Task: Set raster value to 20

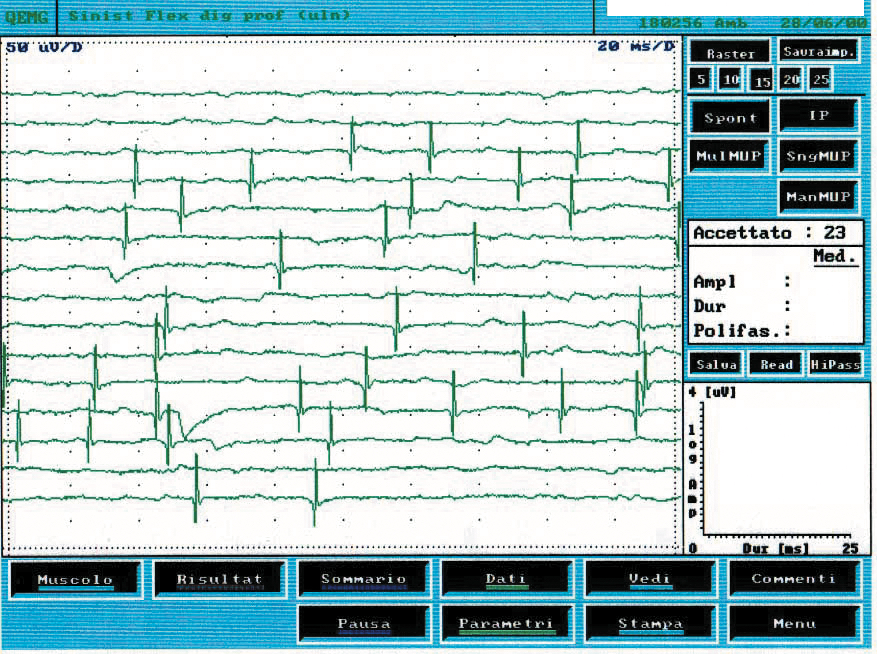Action: coord(792,79)
